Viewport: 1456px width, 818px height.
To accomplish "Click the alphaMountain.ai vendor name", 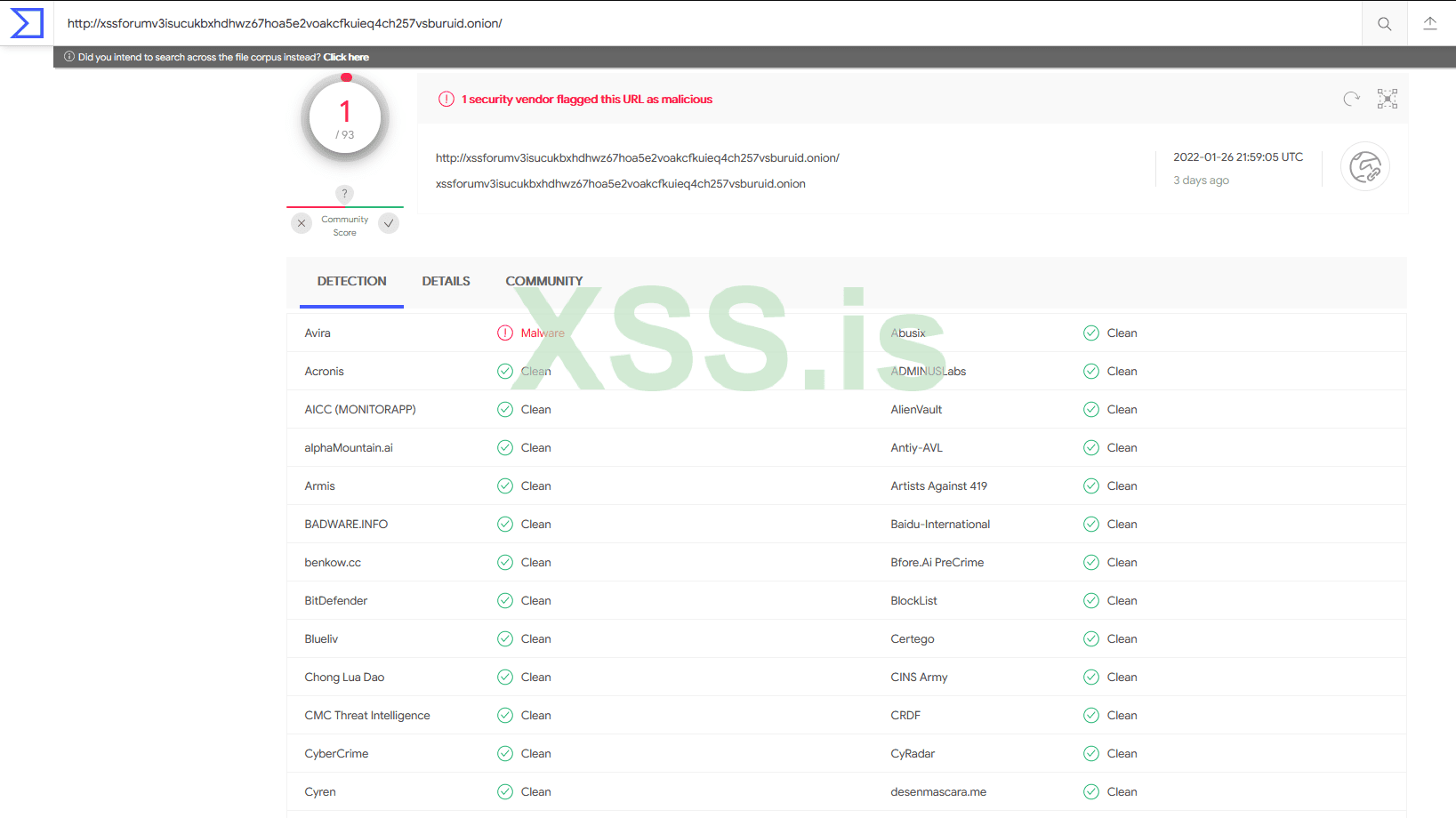I will (x=349, y=448).
